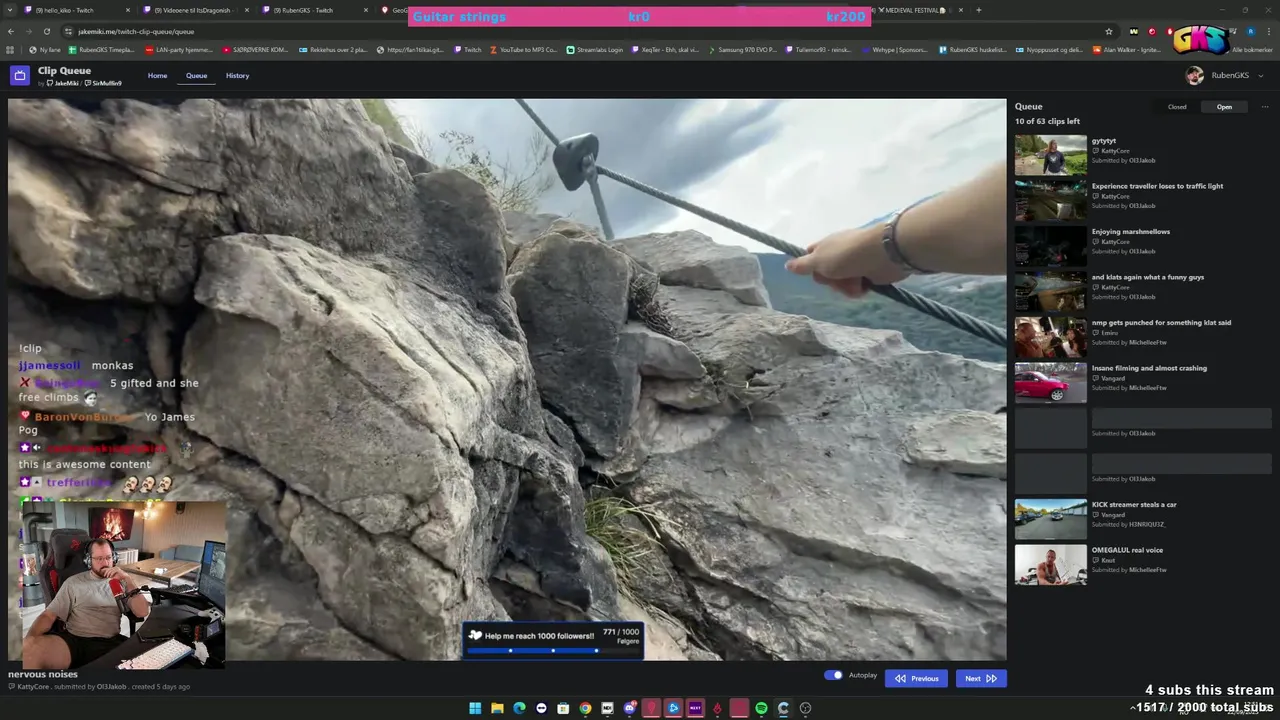Switch to the Queue nav tab
Viewport: 1280px width, 720px height.
196,76
